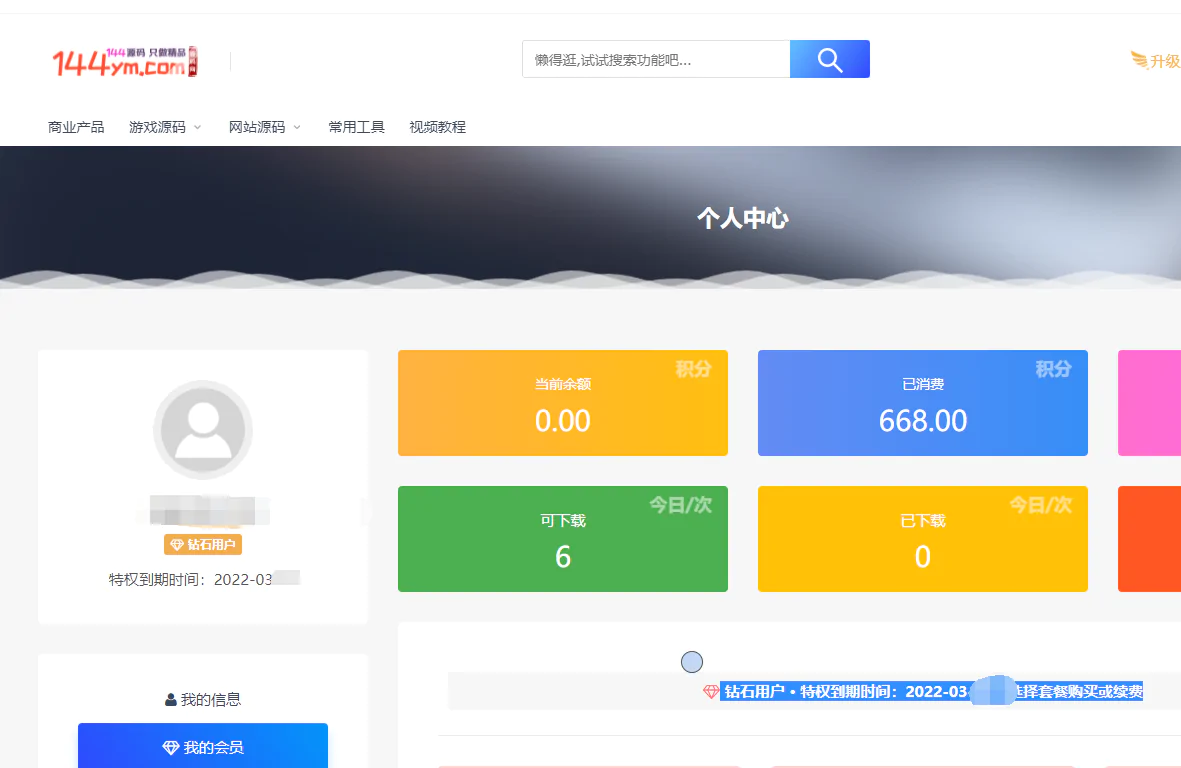Click the 已下载 0 yellow card
This screenshot has width=1181, height=768.
923,539
